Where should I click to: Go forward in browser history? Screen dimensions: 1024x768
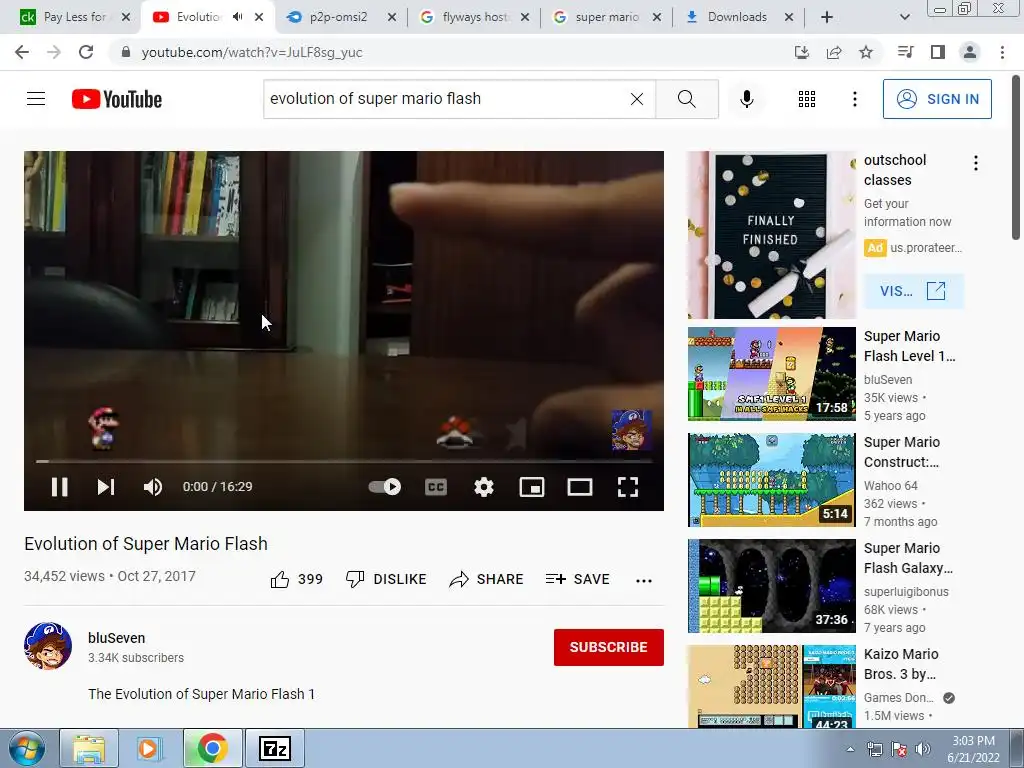54,52
